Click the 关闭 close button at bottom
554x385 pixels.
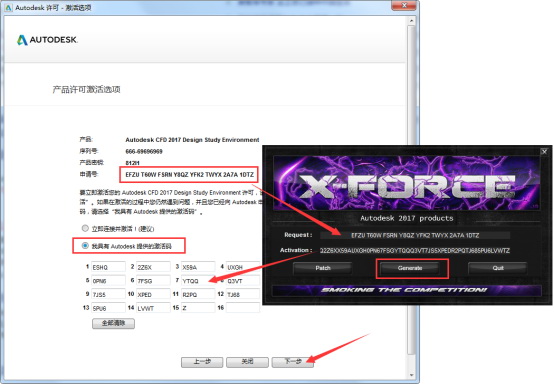(x=247, y=362)
